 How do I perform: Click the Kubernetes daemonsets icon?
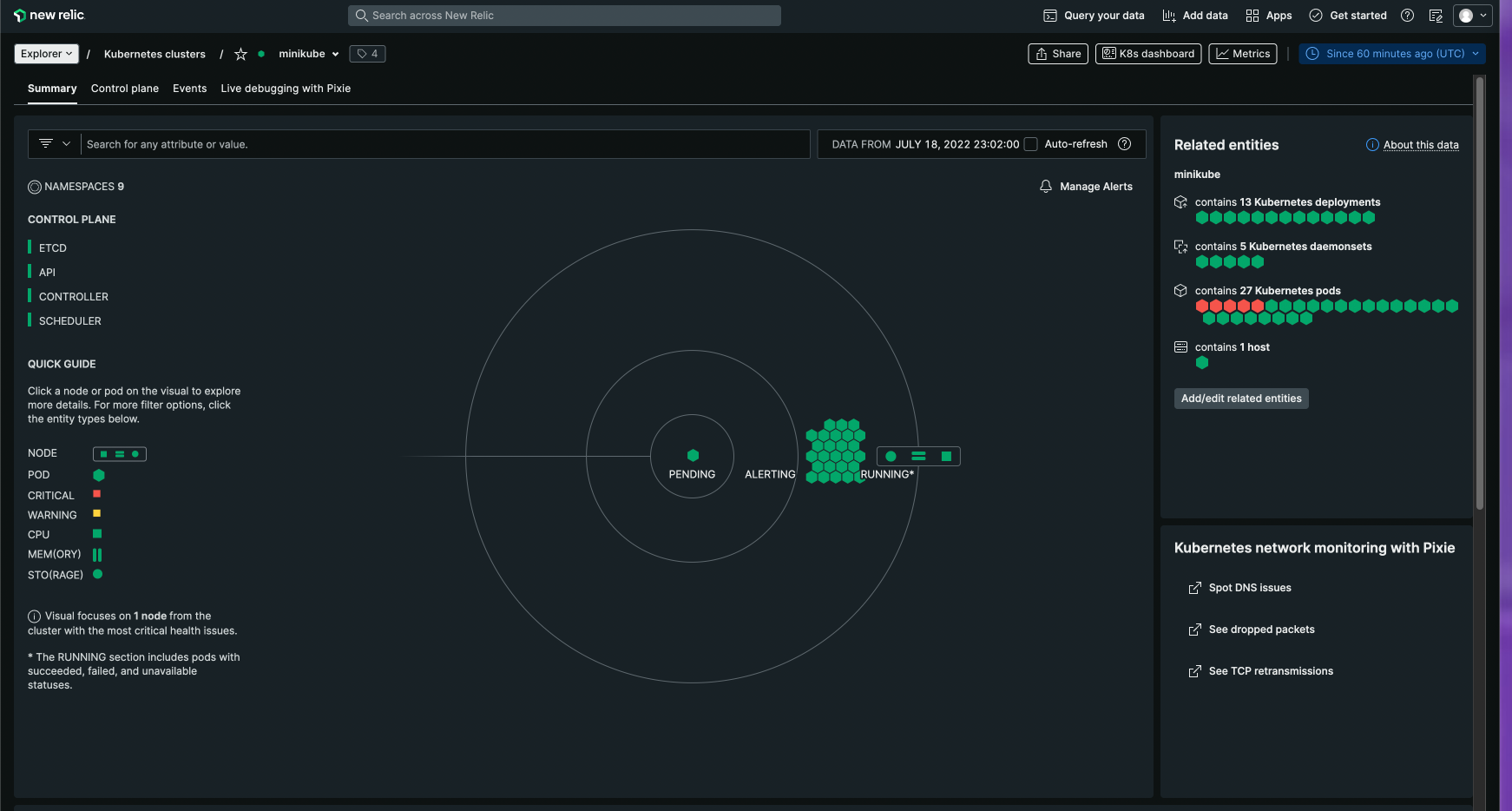pos(1180,247)
